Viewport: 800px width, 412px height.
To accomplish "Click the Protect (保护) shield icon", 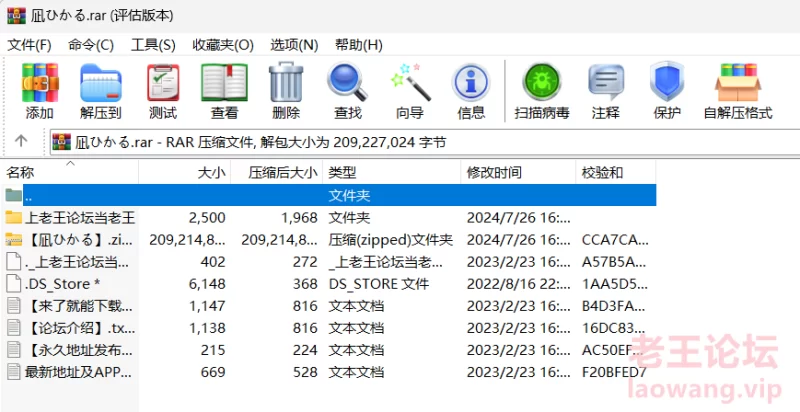I will 667,83.
